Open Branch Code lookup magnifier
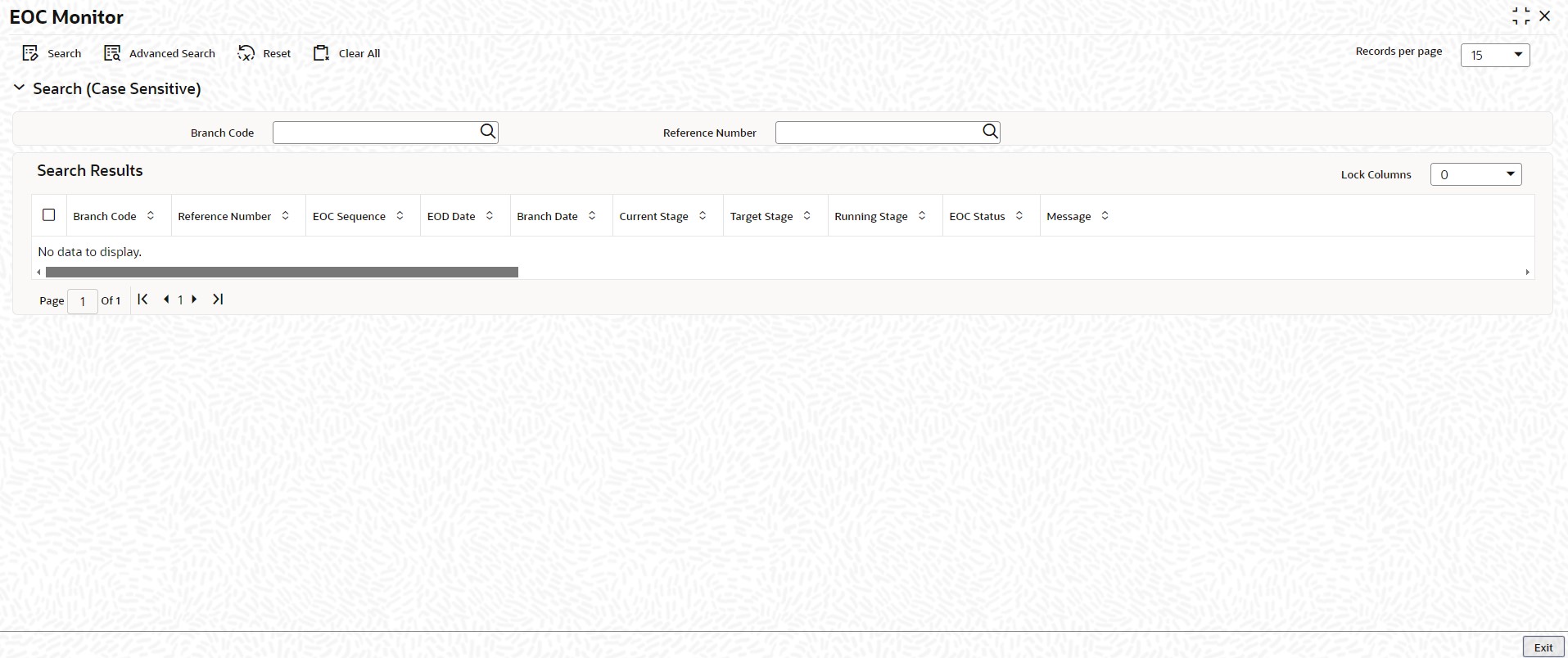 [488, 131]
